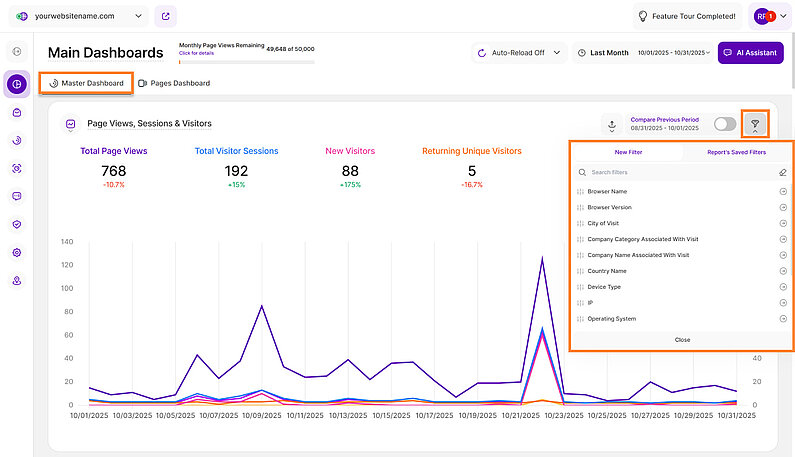
Task: Open website in new tab icon
Action: click(165, 16)
